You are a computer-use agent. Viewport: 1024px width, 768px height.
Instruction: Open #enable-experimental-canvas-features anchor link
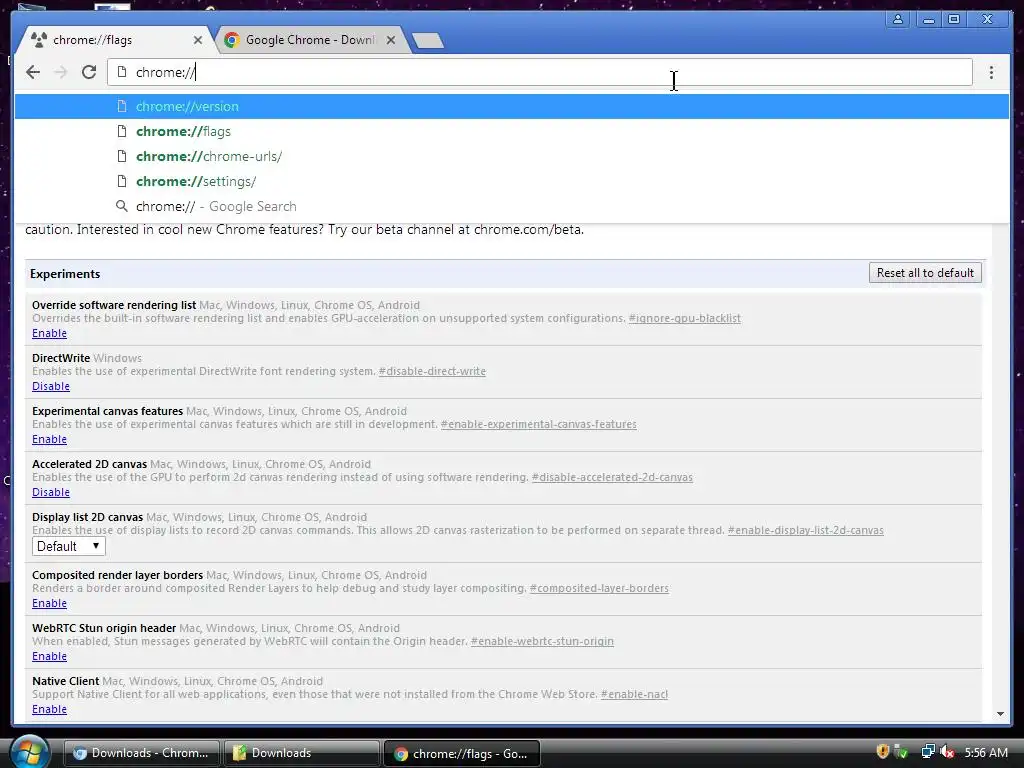point(539,424)
